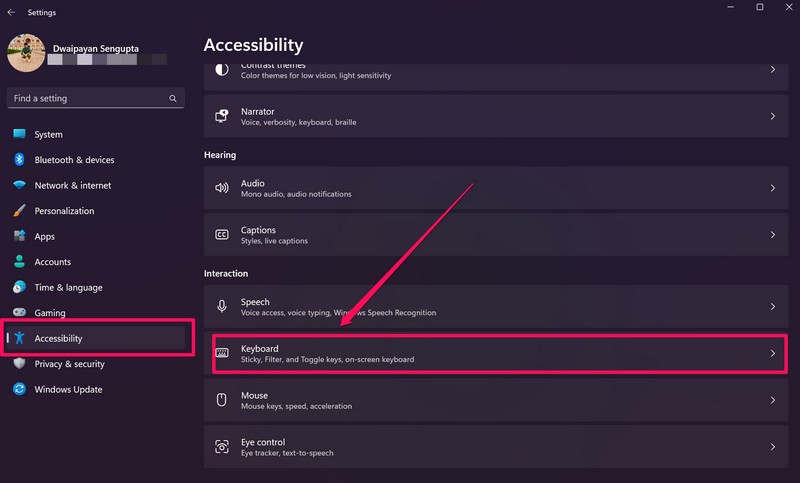Viewport: 800px width, 483px height.
Task: Click the Bluetooth & devices icon
Action: (x=19, y=160)
